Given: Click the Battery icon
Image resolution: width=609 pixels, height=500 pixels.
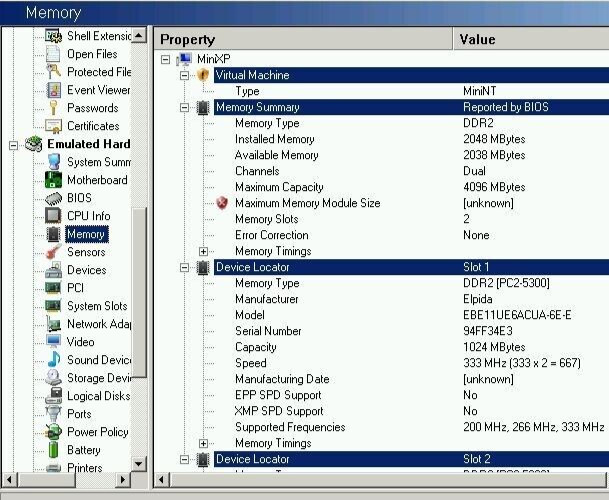Looking at the screenshot, I should 53,449.
